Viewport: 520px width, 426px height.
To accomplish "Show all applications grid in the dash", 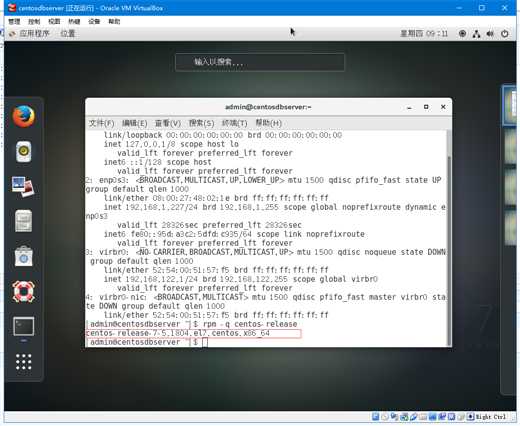I will coord(24,362).
